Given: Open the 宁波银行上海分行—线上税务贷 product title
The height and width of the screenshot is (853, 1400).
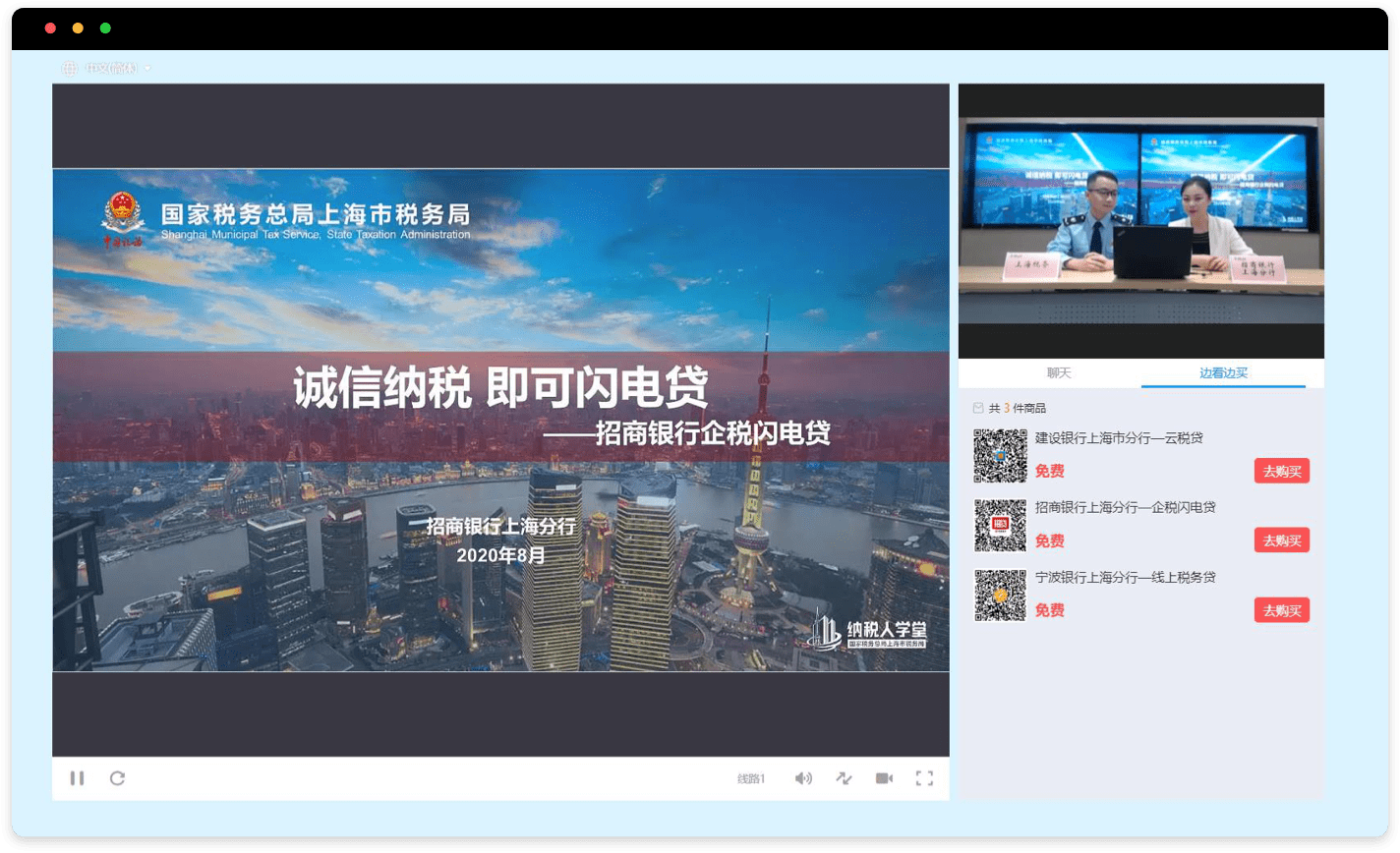Looking at the screenshot, I should click(x=1119, y=577).
